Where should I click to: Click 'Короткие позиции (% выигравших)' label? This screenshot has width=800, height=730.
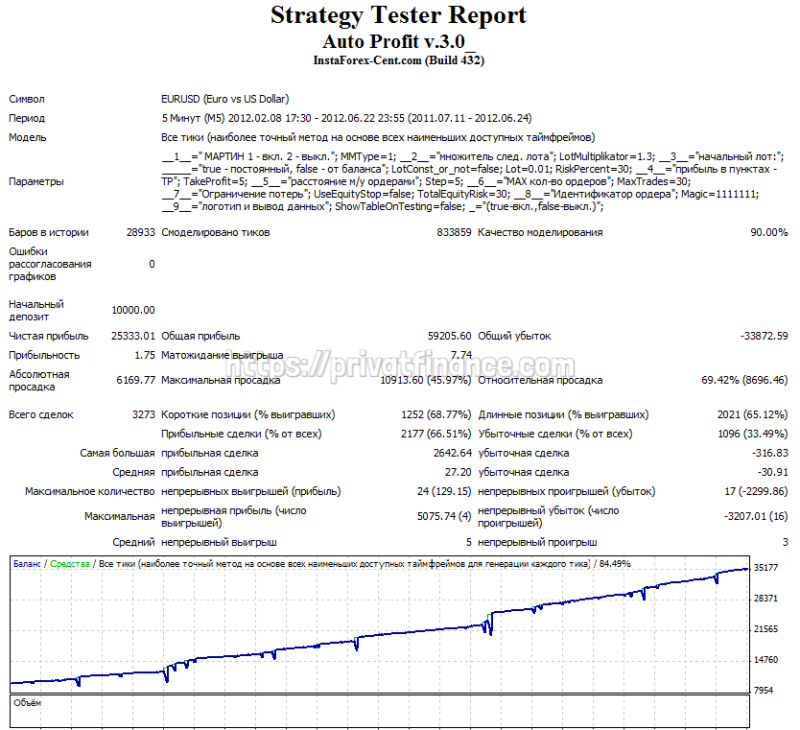[x=248, y=415]
